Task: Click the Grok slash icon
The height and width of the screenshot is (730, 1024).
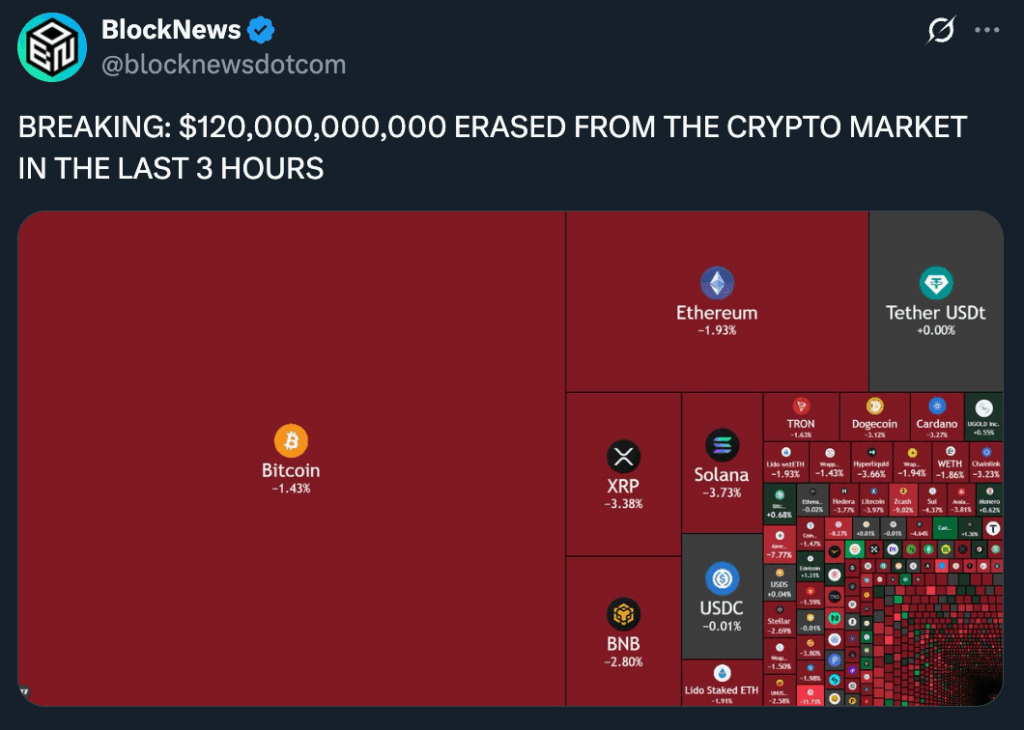Action: point(940,31)
